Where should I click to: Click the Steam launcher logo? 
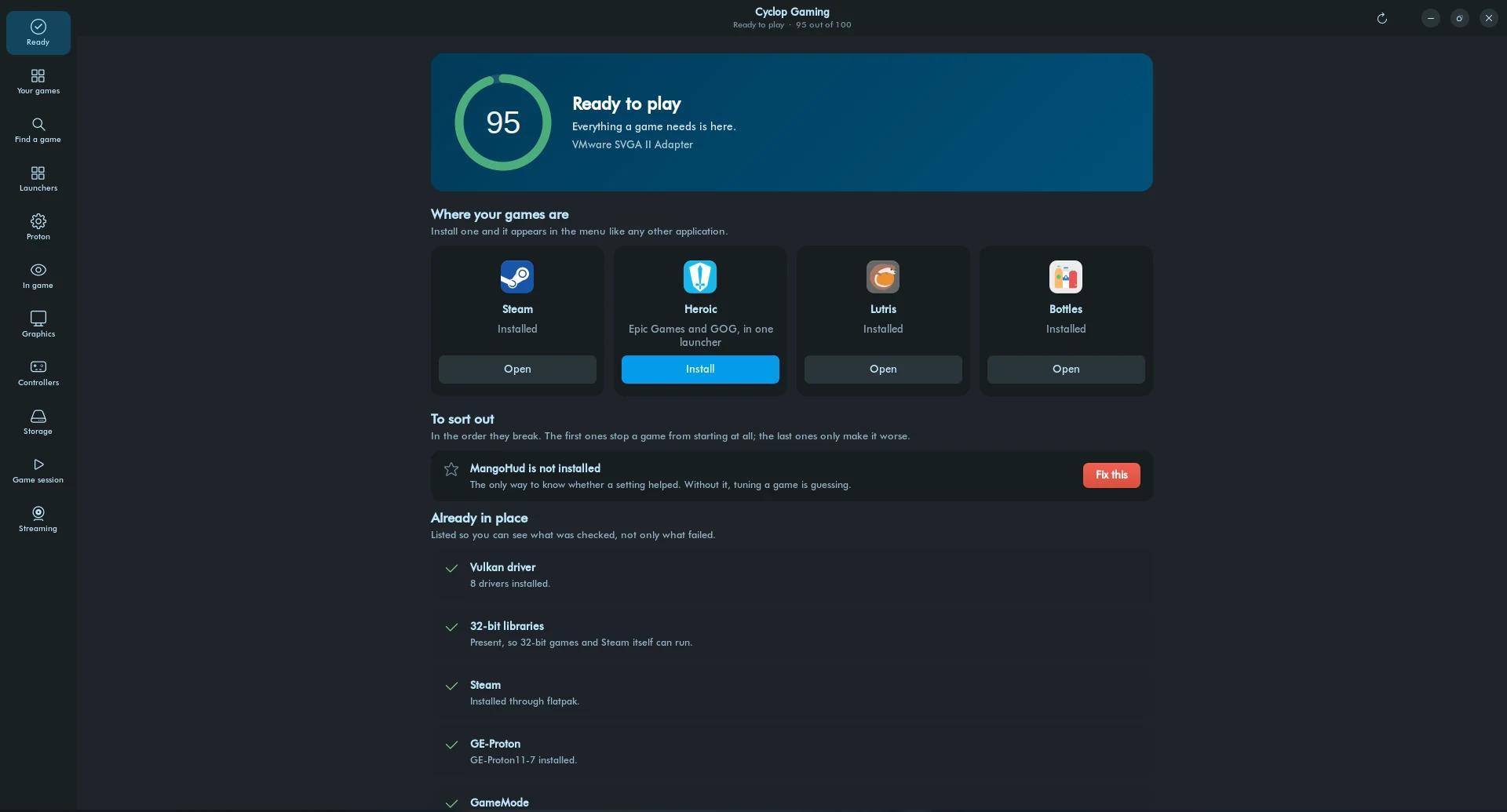[517, 277]
